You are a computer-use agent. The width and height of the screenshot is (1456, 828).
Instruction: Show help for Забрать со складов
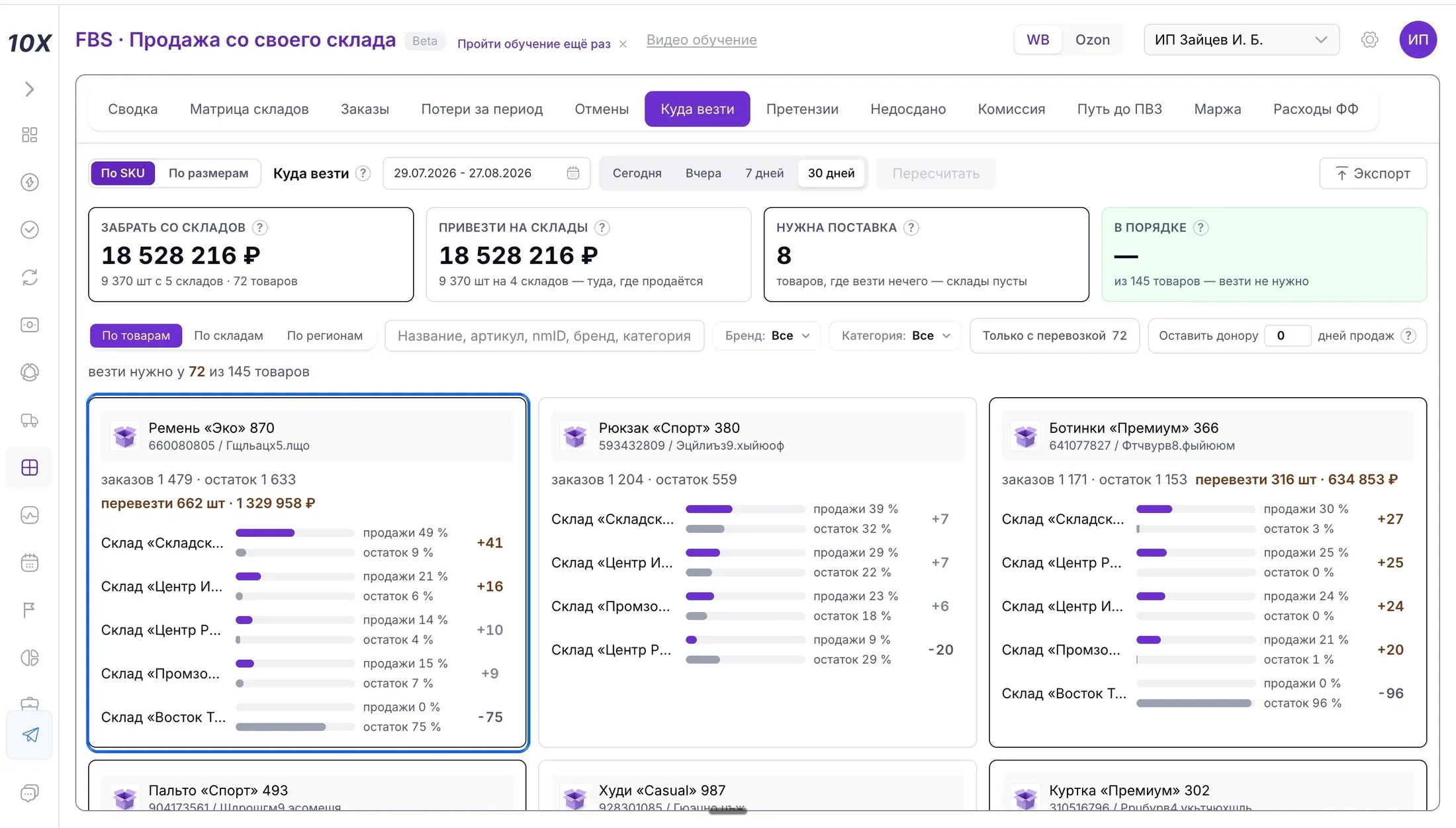pos(260,228)
